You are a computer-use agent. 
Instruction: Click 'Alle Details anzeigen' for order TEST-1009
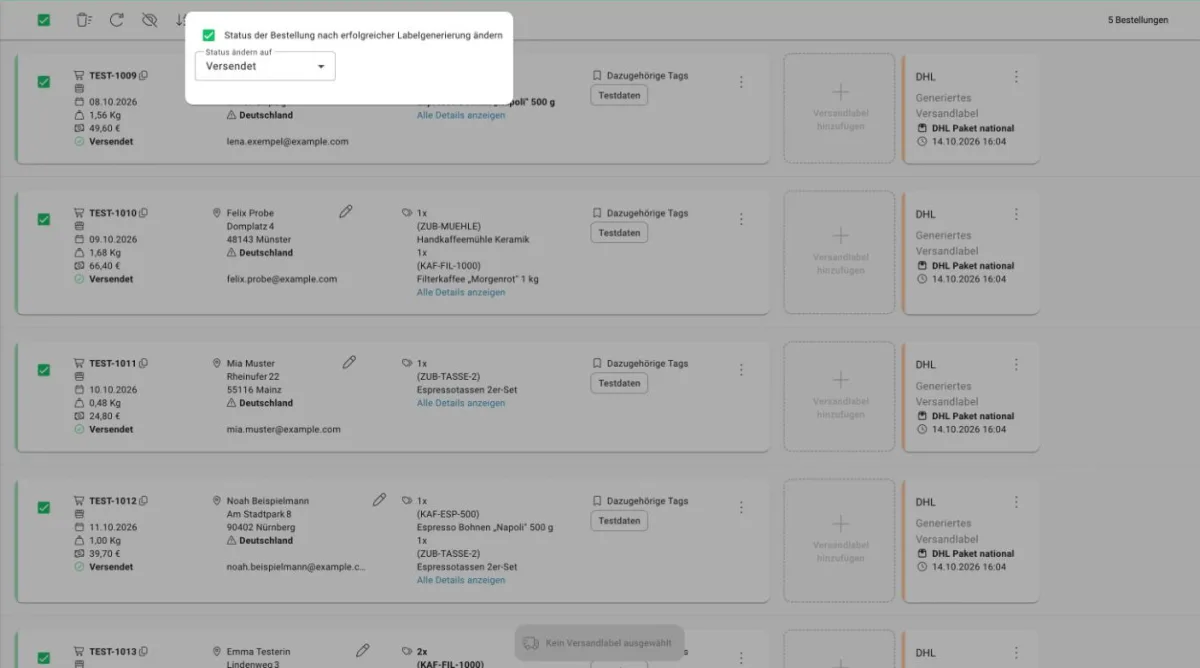click(461, 115)
